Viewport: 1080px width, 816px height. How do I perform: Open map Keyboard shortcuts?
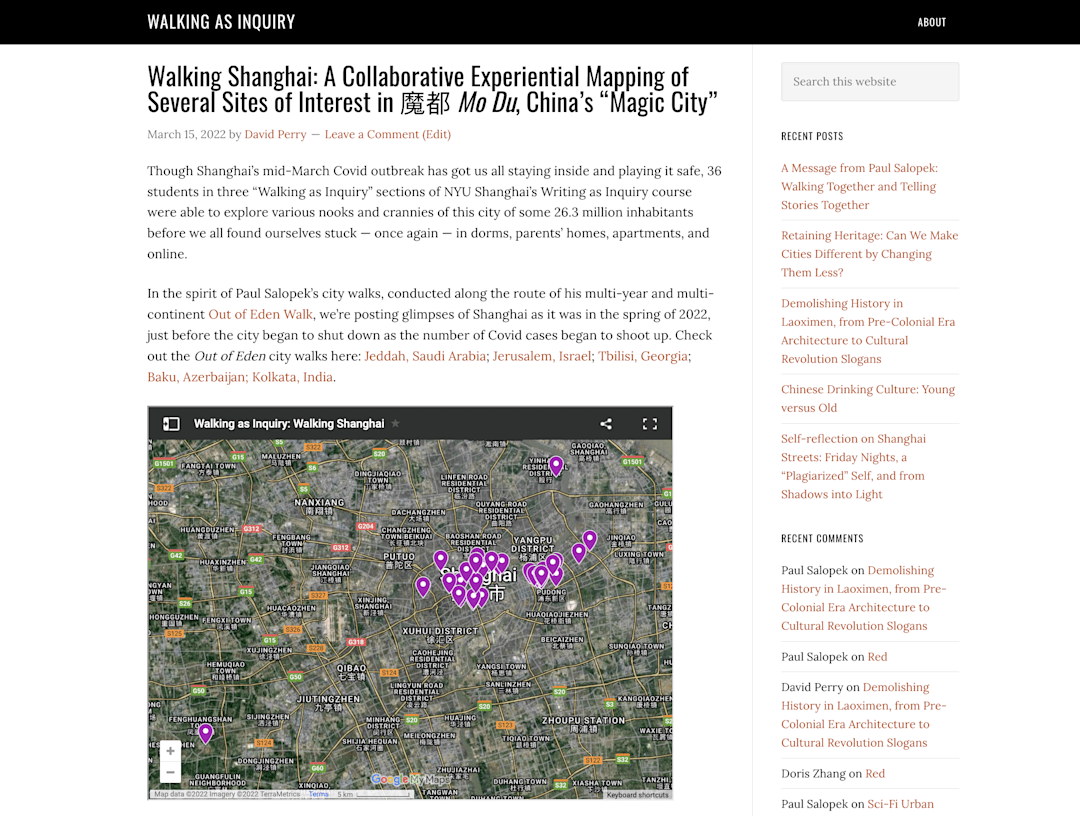(x=637, y=795)
